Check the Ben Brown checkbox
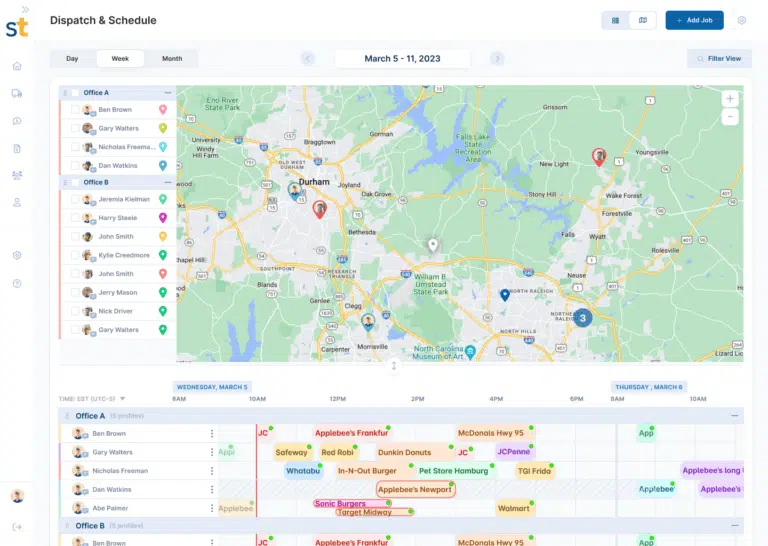768x546 pixels. point(75,110)
